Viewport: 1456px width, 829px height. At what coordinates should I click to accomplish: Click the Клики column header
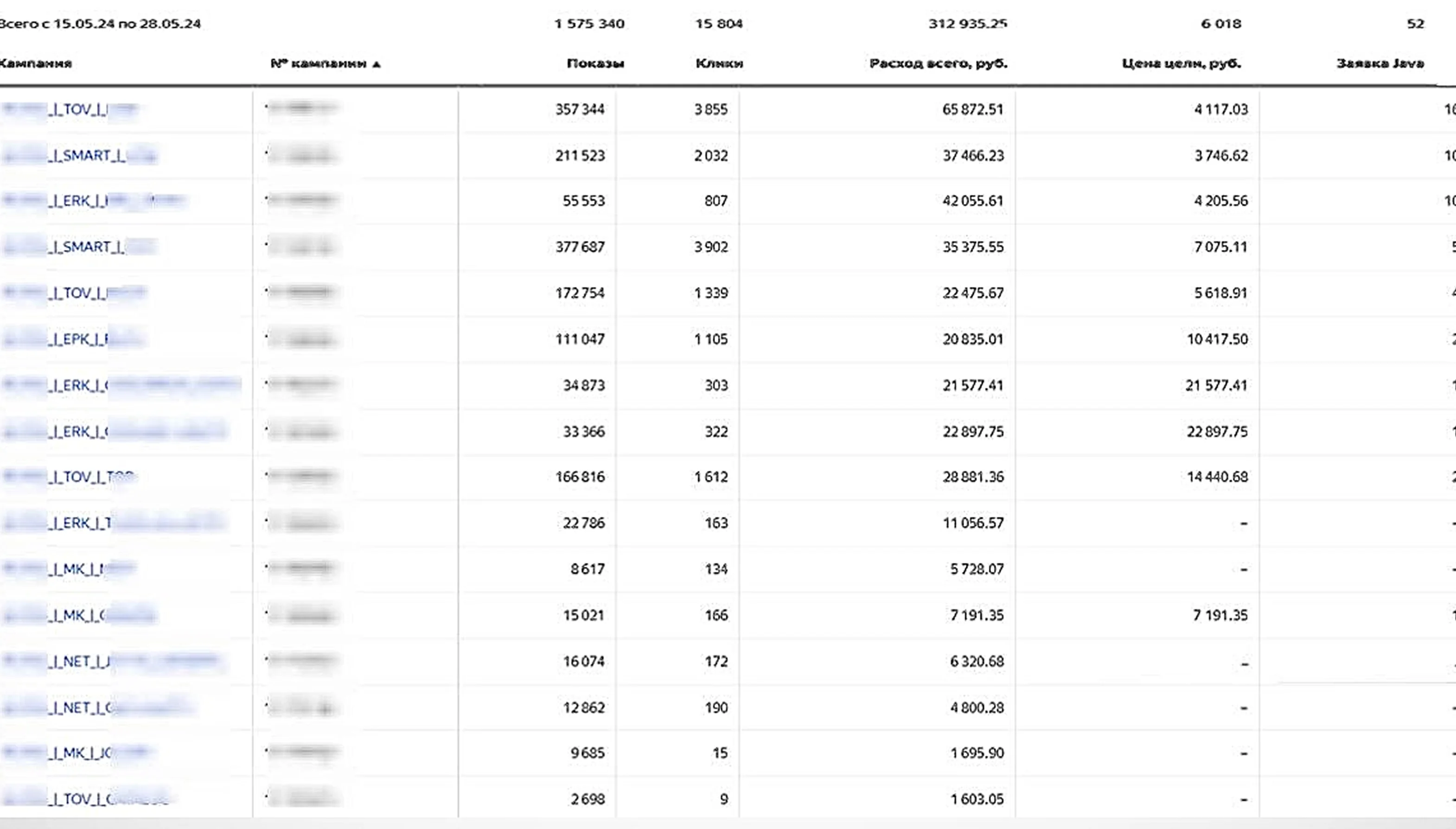[719, 63]
